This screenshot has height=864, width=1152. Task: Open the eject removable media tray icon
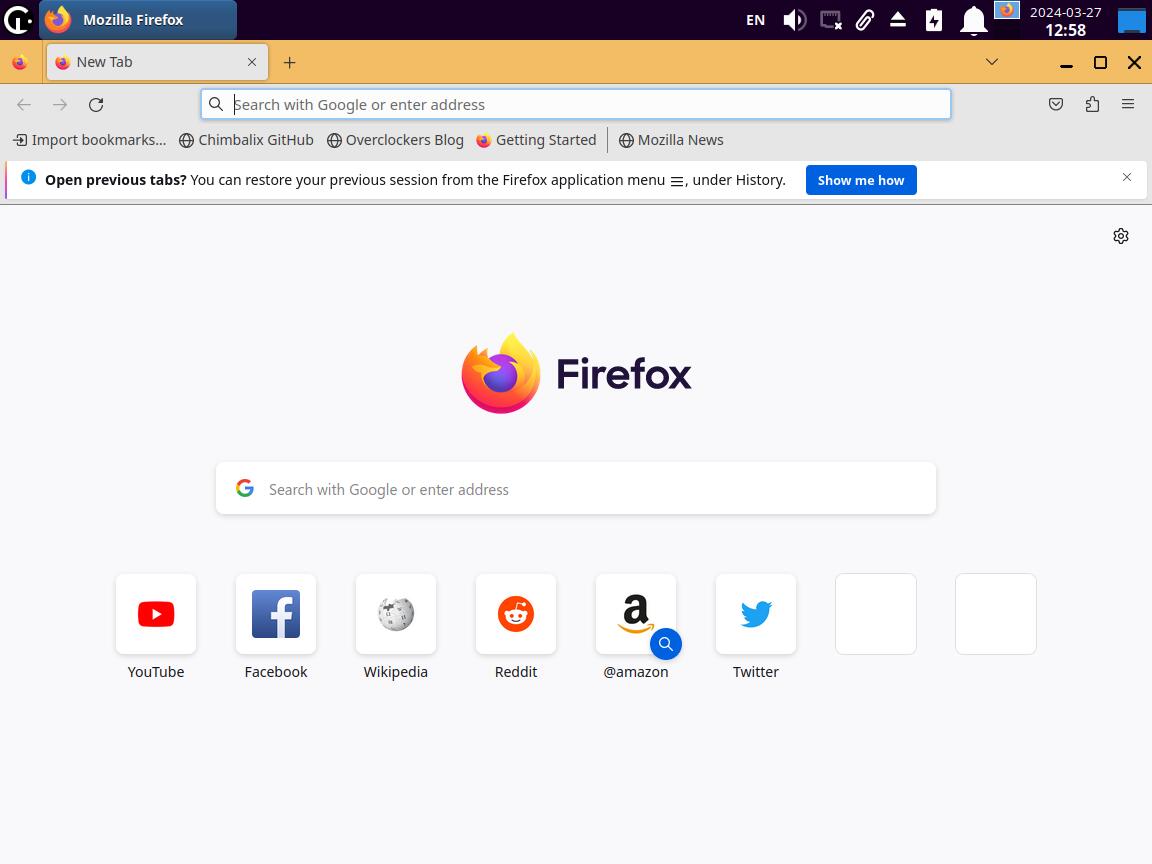[898, 20]
